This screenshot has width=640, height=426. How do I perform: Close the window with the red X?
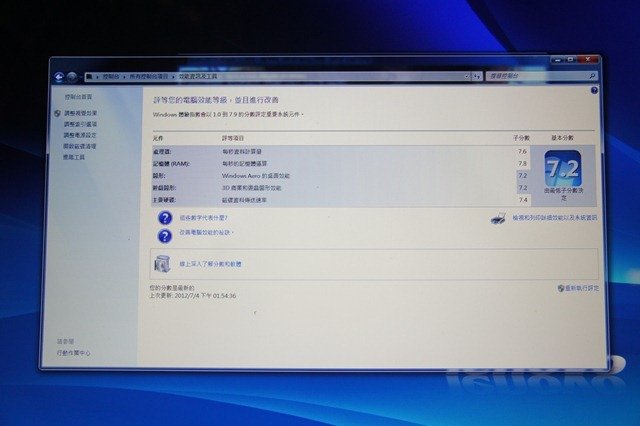point(588,60)
